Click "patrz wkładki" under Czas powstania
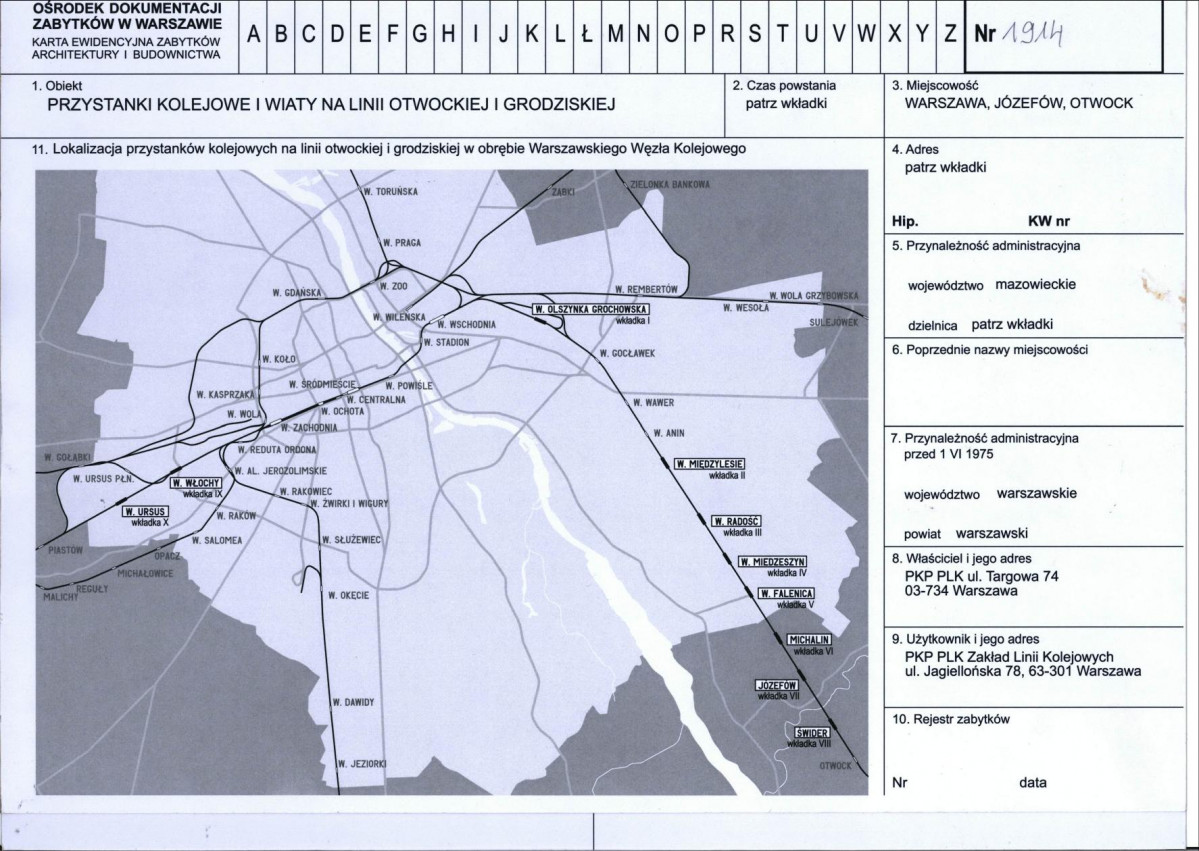 click(x=786, y=103)
